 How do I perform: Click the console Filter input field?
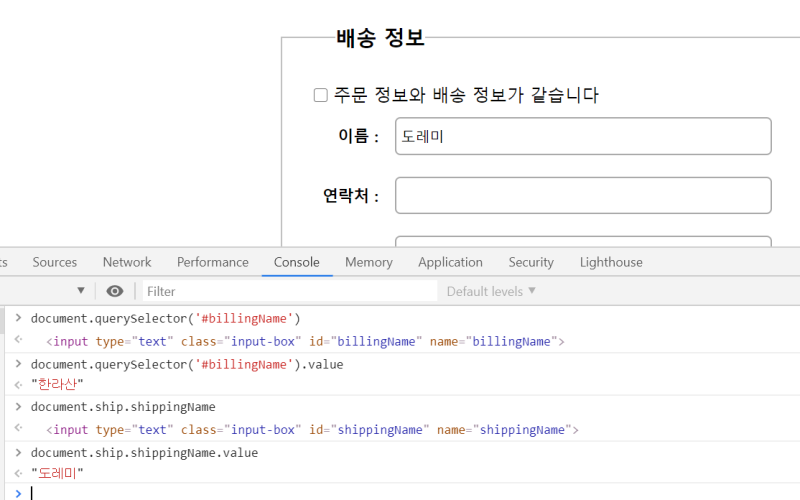pos(290,291)
